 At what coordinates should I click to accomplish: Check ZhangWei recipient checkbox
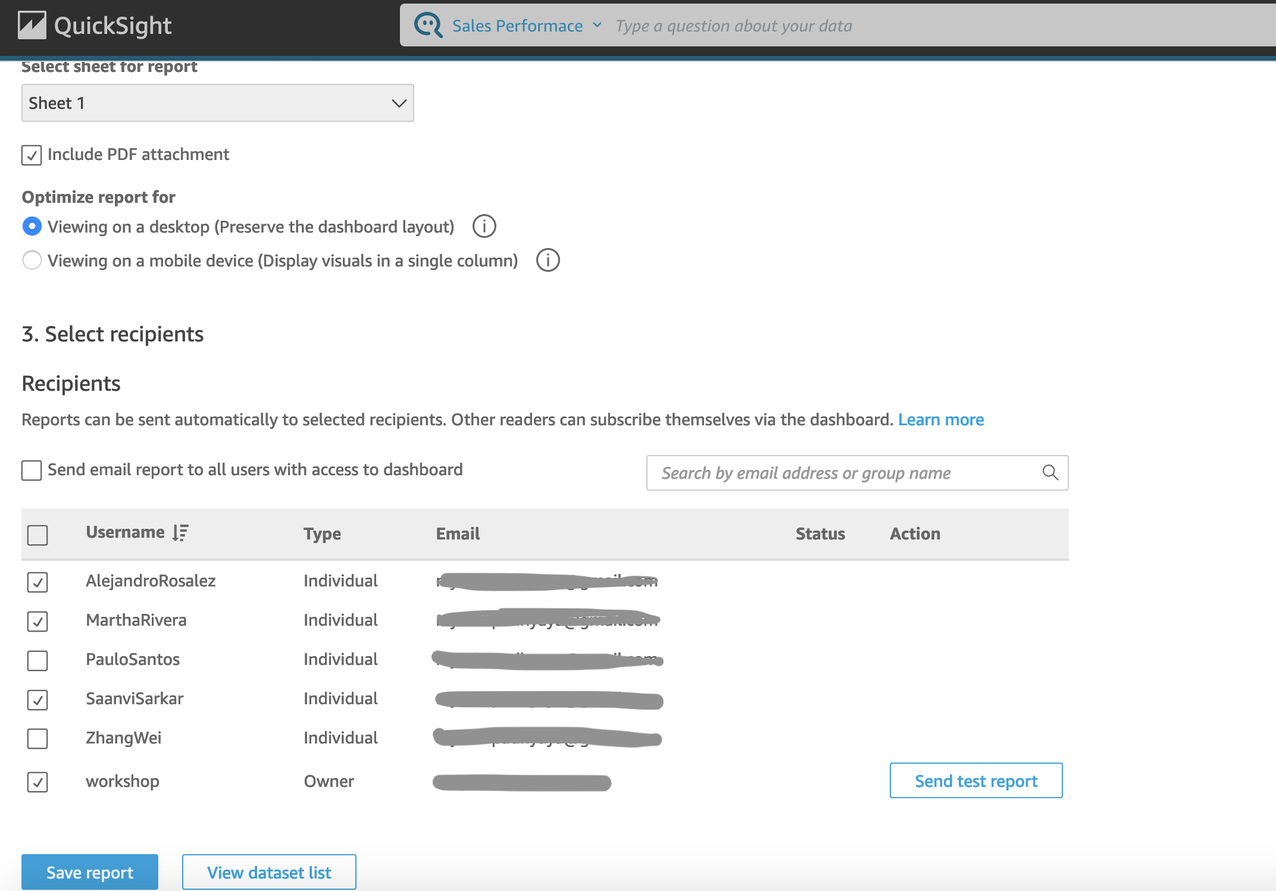pyautogui.click(x=38, y=739)
